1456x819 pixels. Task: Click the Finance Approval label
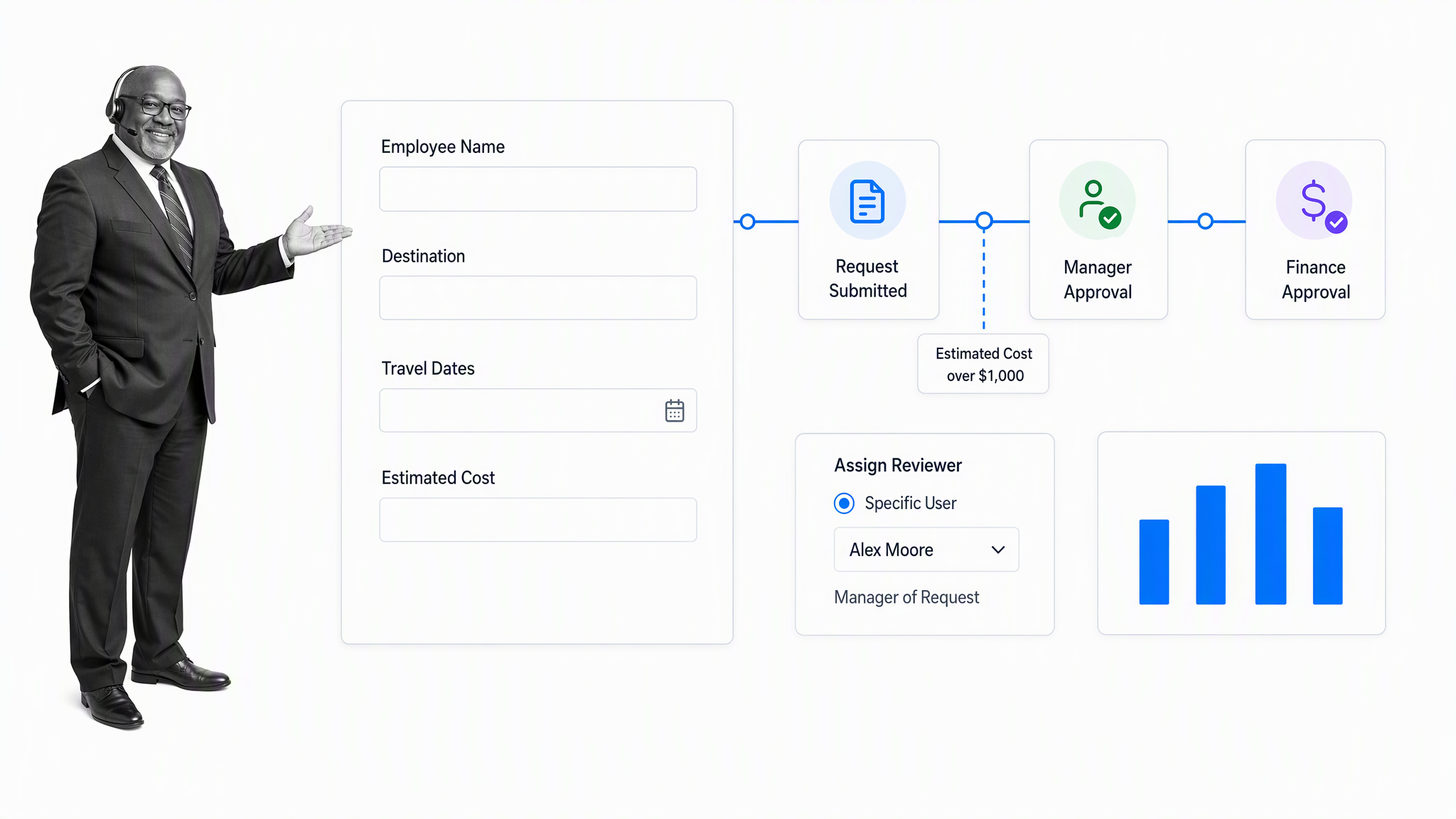click(x=1316, y=279)
